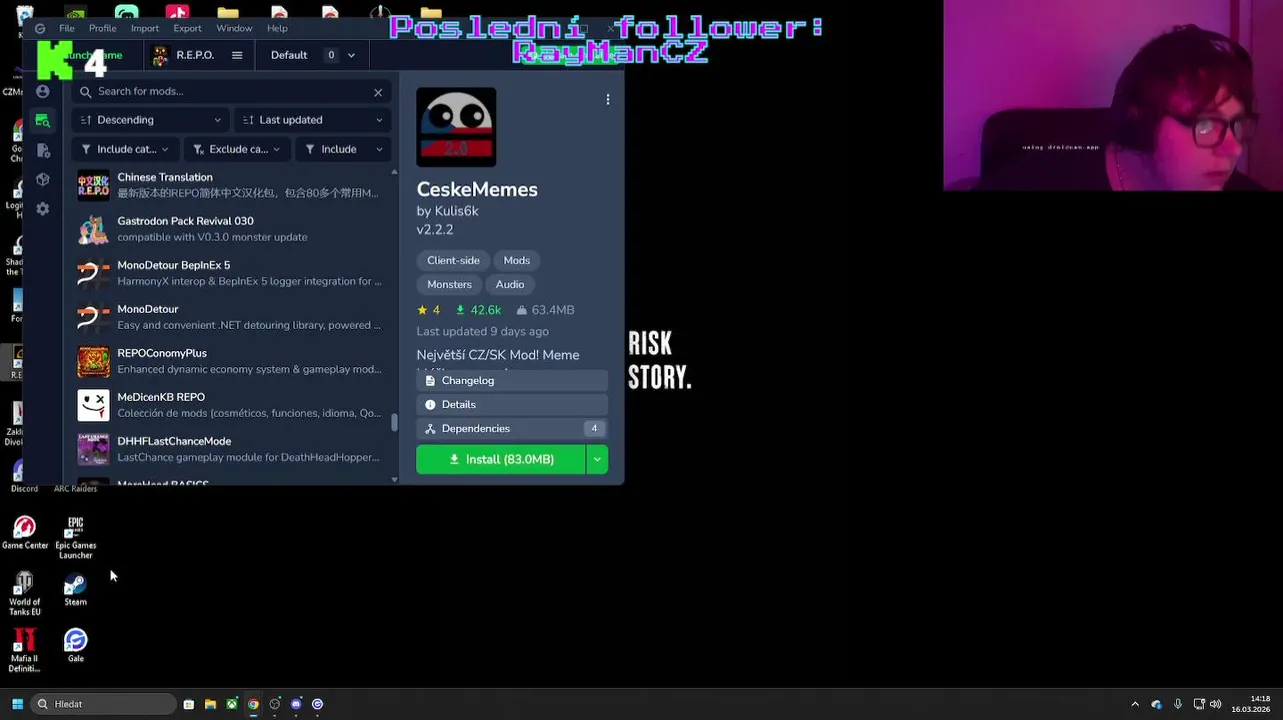Click the Gale logo in menu bar
This screenshot has width=1283, height=720.
[40, 28]
